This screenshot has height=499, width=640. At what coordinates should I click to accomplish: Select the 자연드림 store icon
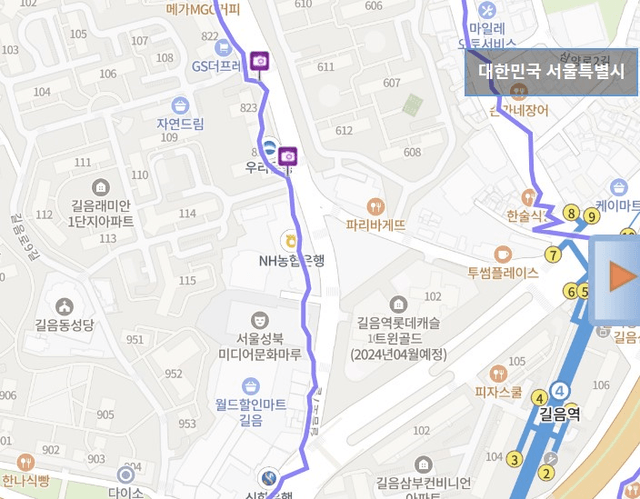[x=180, y=106]
